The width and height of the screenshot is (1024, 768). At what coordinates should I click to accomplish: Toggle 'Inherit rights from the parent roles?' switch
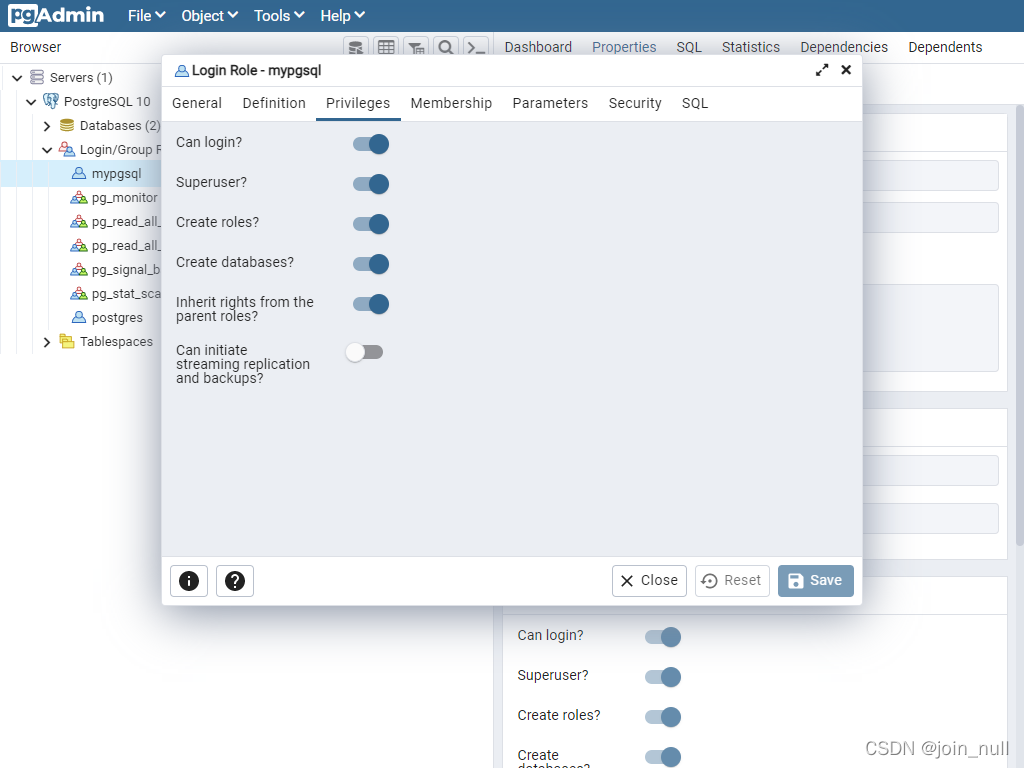(x=371, y=304)
